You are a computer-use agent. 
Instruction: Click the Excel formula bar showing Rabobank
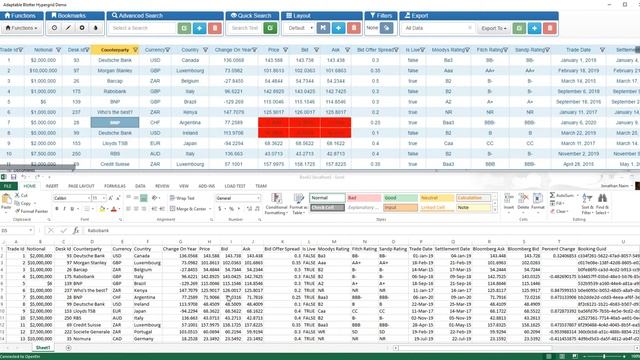359,231
